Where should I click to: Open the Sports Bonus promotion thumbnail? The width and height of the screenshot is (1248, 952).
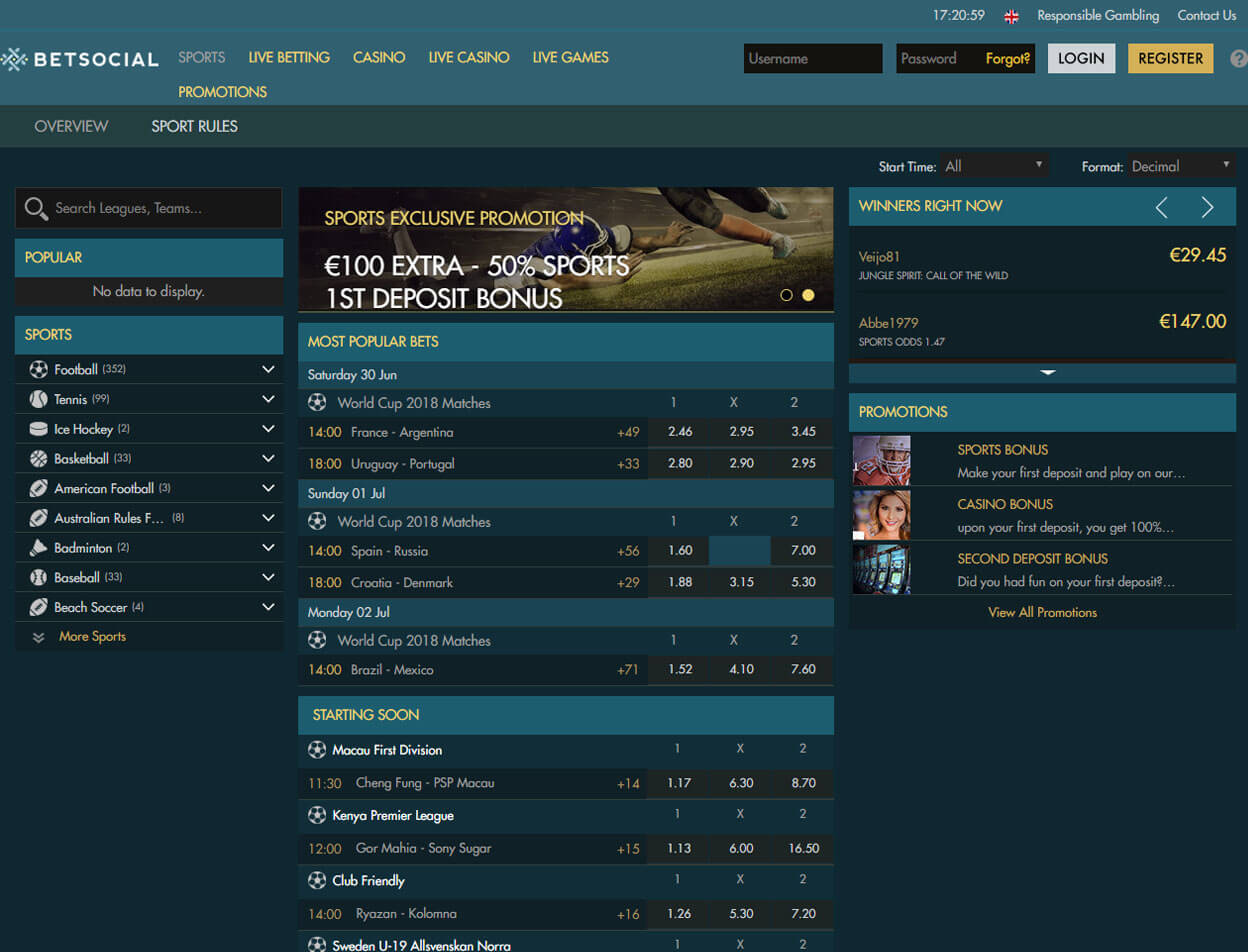point(881,460)
